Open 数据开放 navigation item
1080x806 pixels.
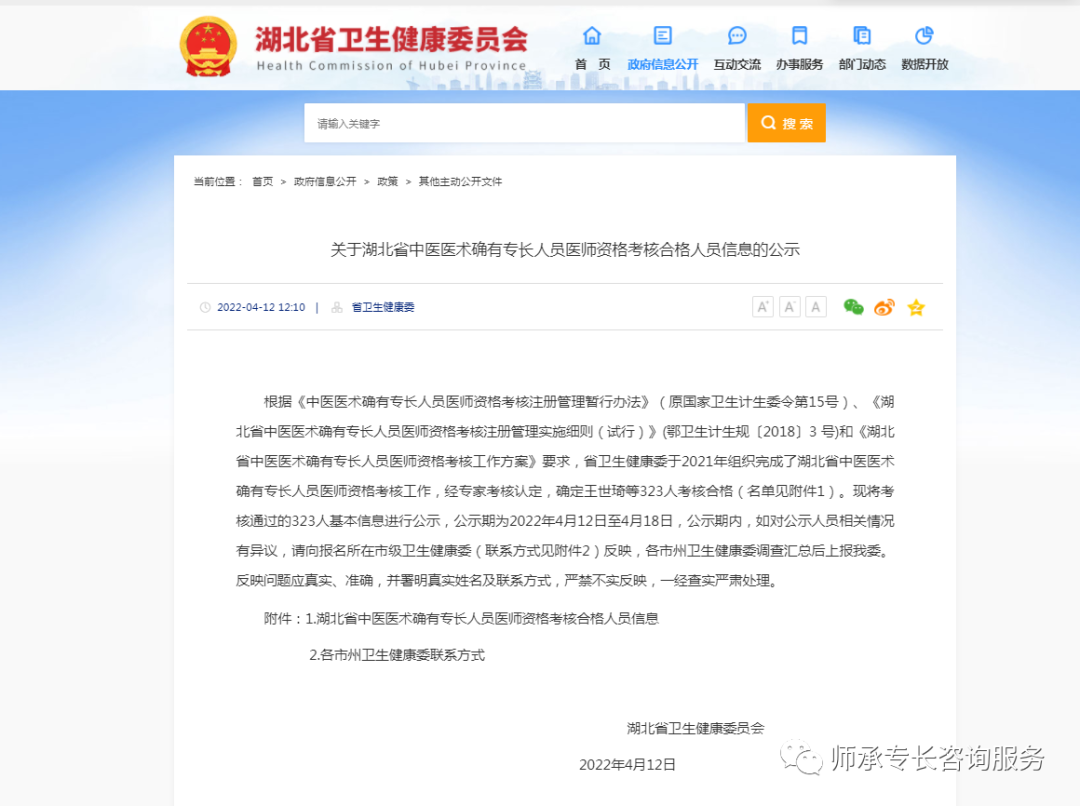(x=925, y=64)
